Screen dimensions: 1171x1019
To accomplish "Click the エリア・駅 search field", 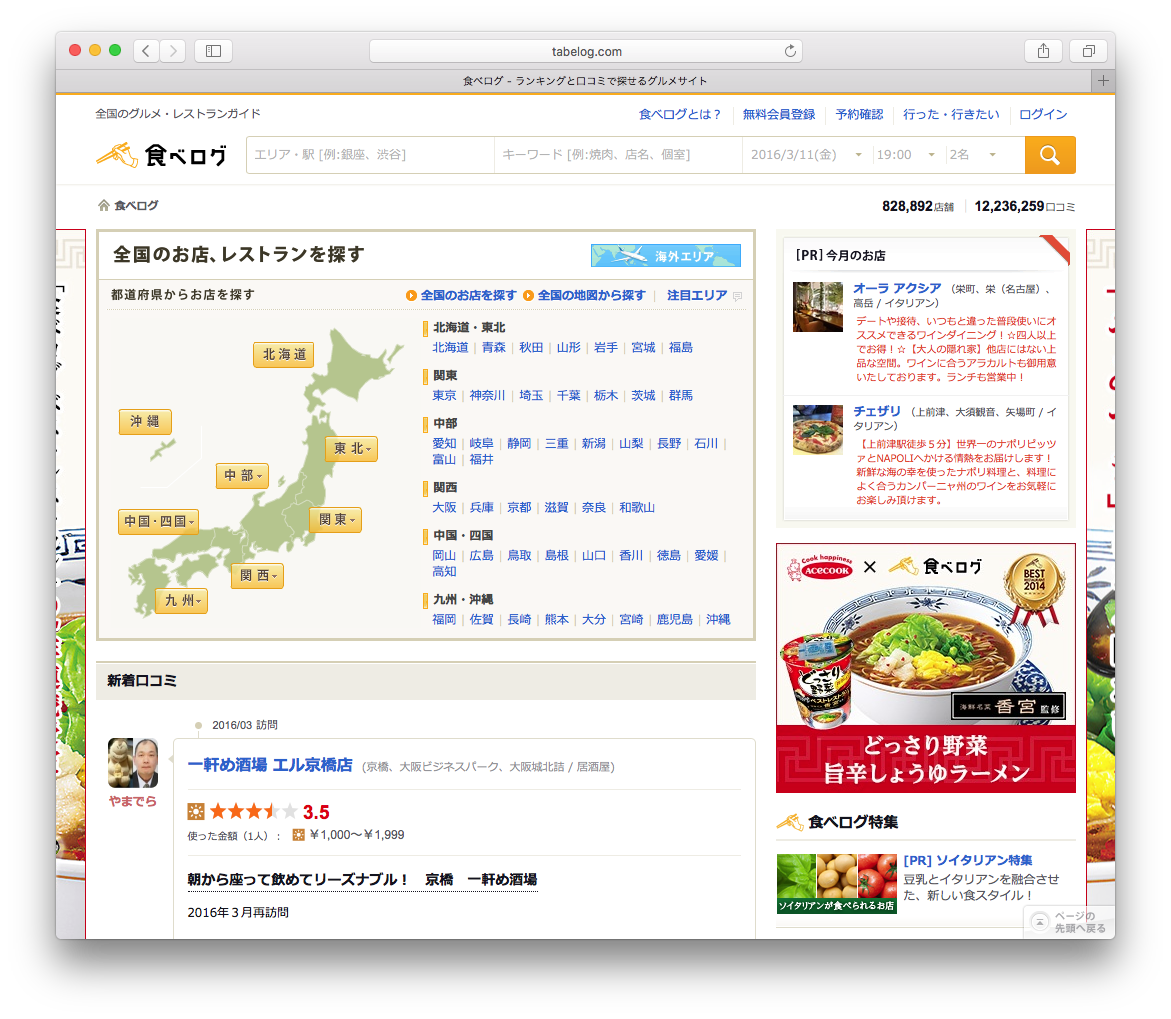I will tap(370, 155).
